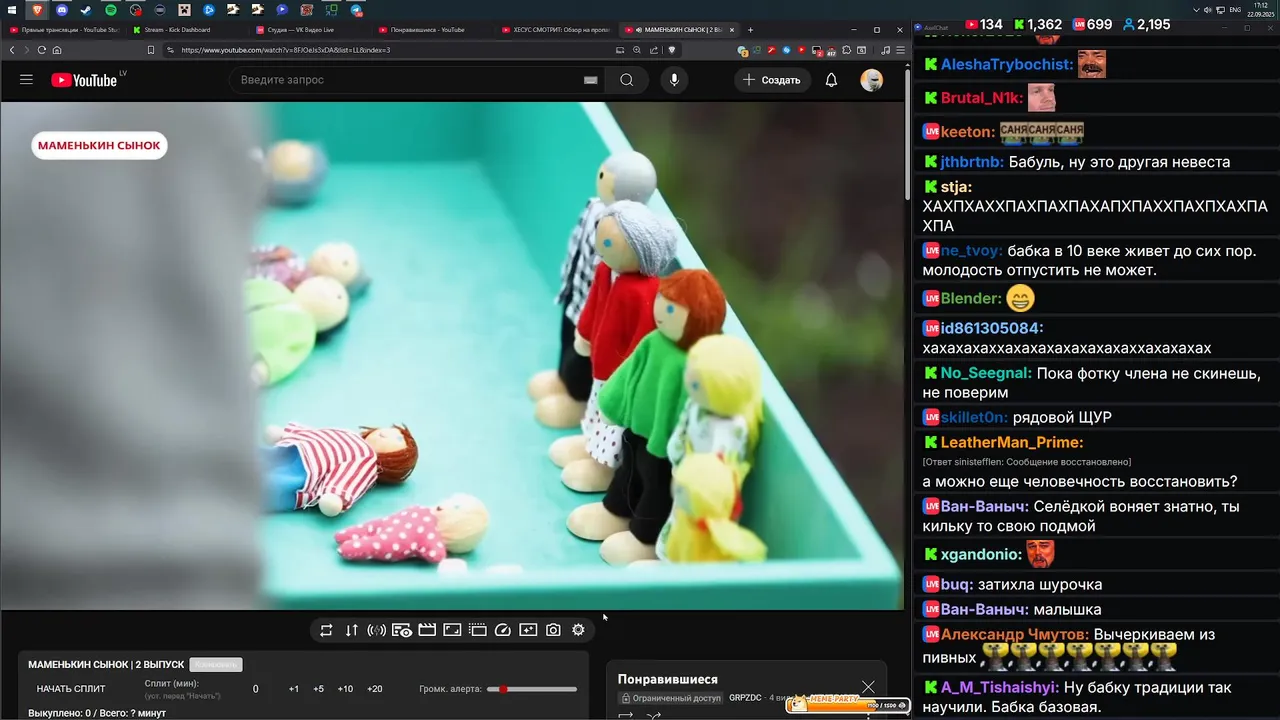Open Discord from the taskbar

[62, 10]
